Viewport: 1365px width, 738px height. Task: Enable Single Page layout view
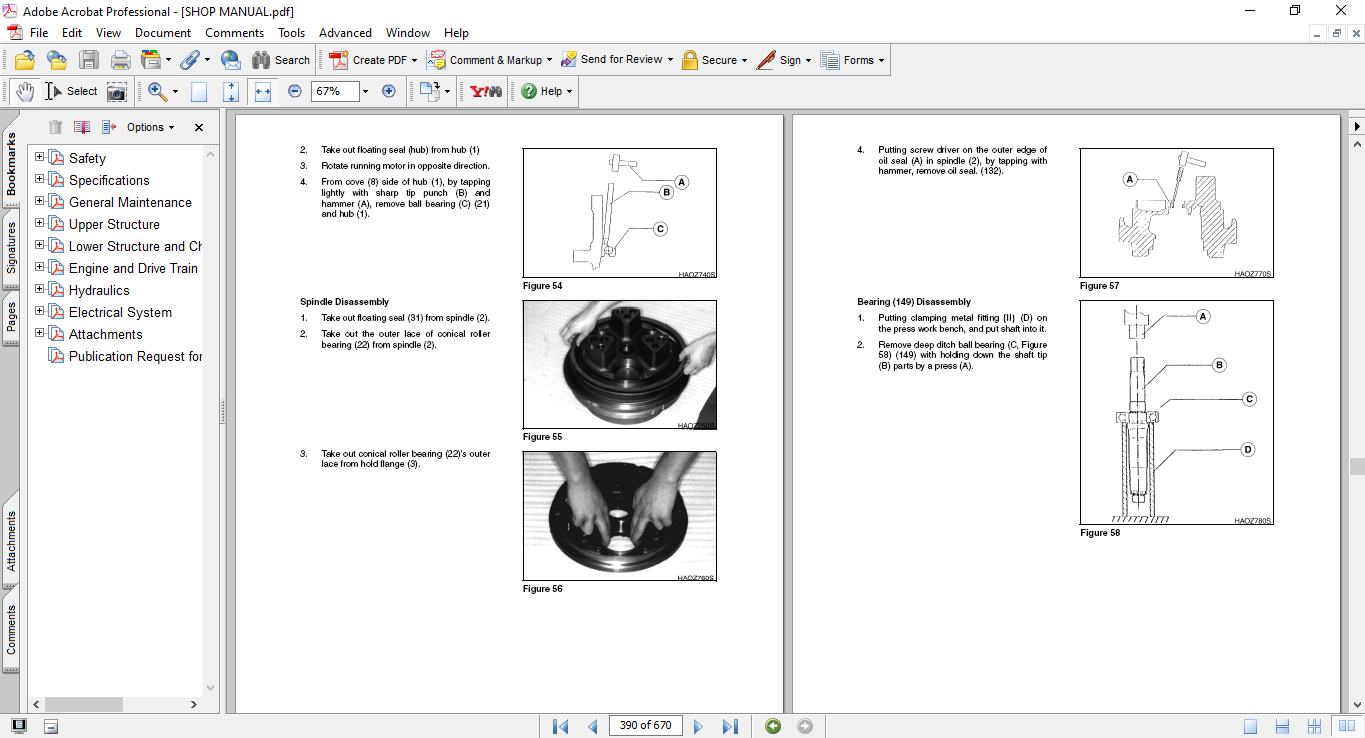[x=1251, y=726]
